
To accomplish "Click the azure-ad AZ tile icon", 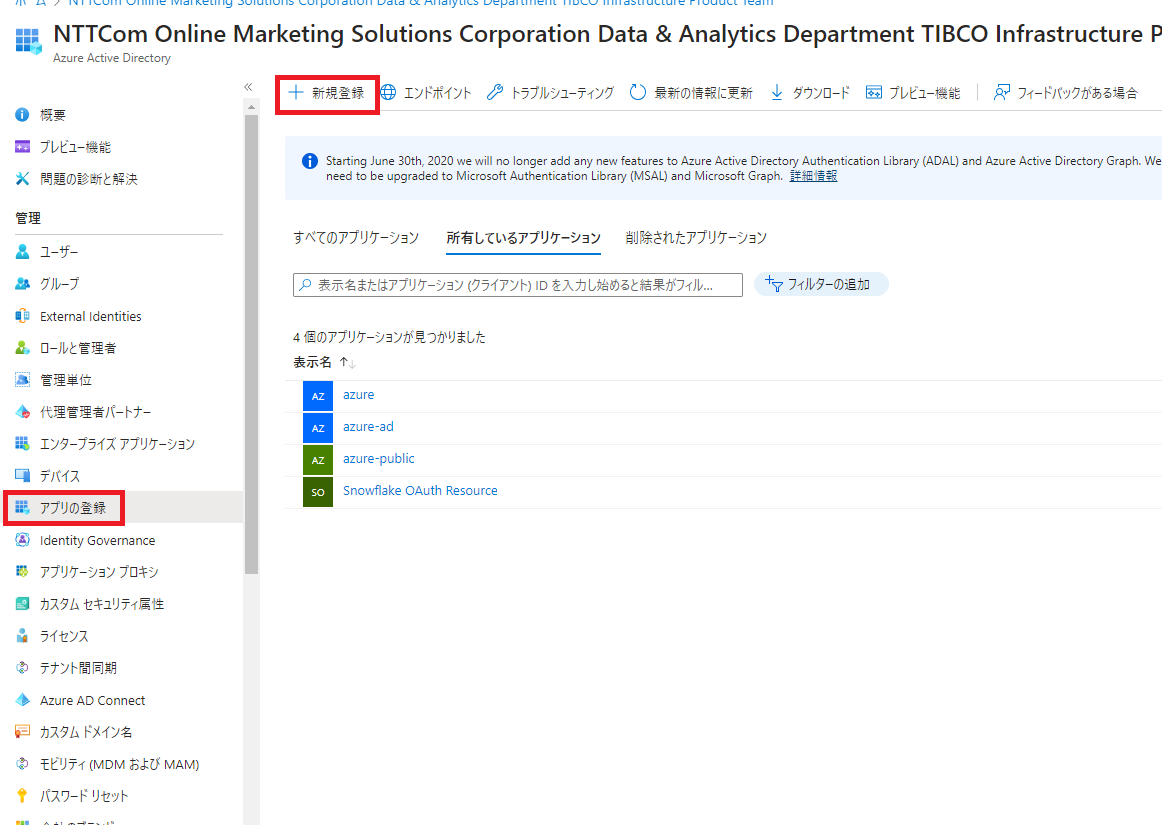I will 318,428.
